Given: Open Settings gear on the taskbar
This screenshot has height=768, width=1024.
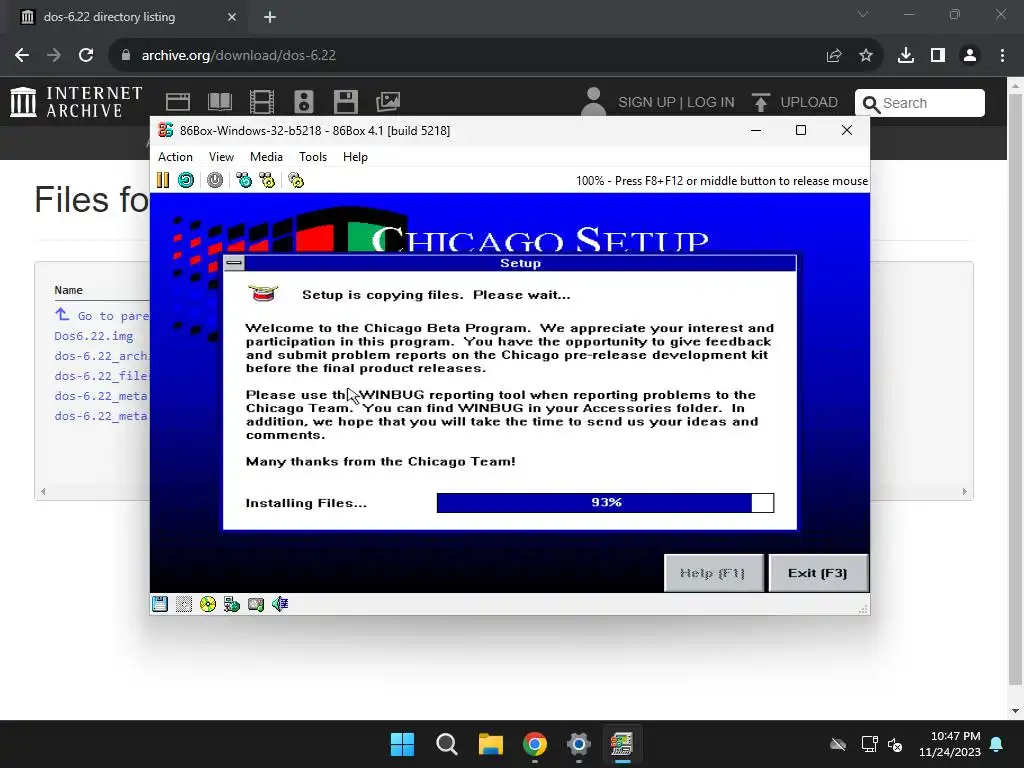Looking at the screenshot, I should pyautogui.click(x=579, y=744).
